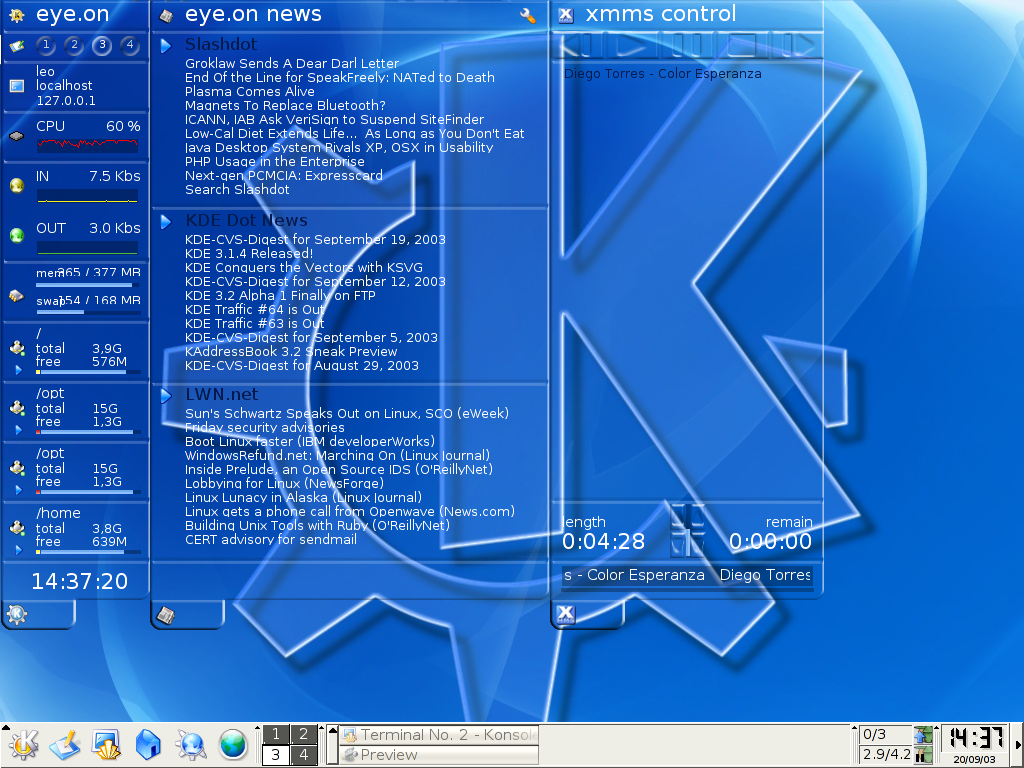Click 'Search Slashdot' link
This screenshot has height=768, width=1024.
coord(237,189)
